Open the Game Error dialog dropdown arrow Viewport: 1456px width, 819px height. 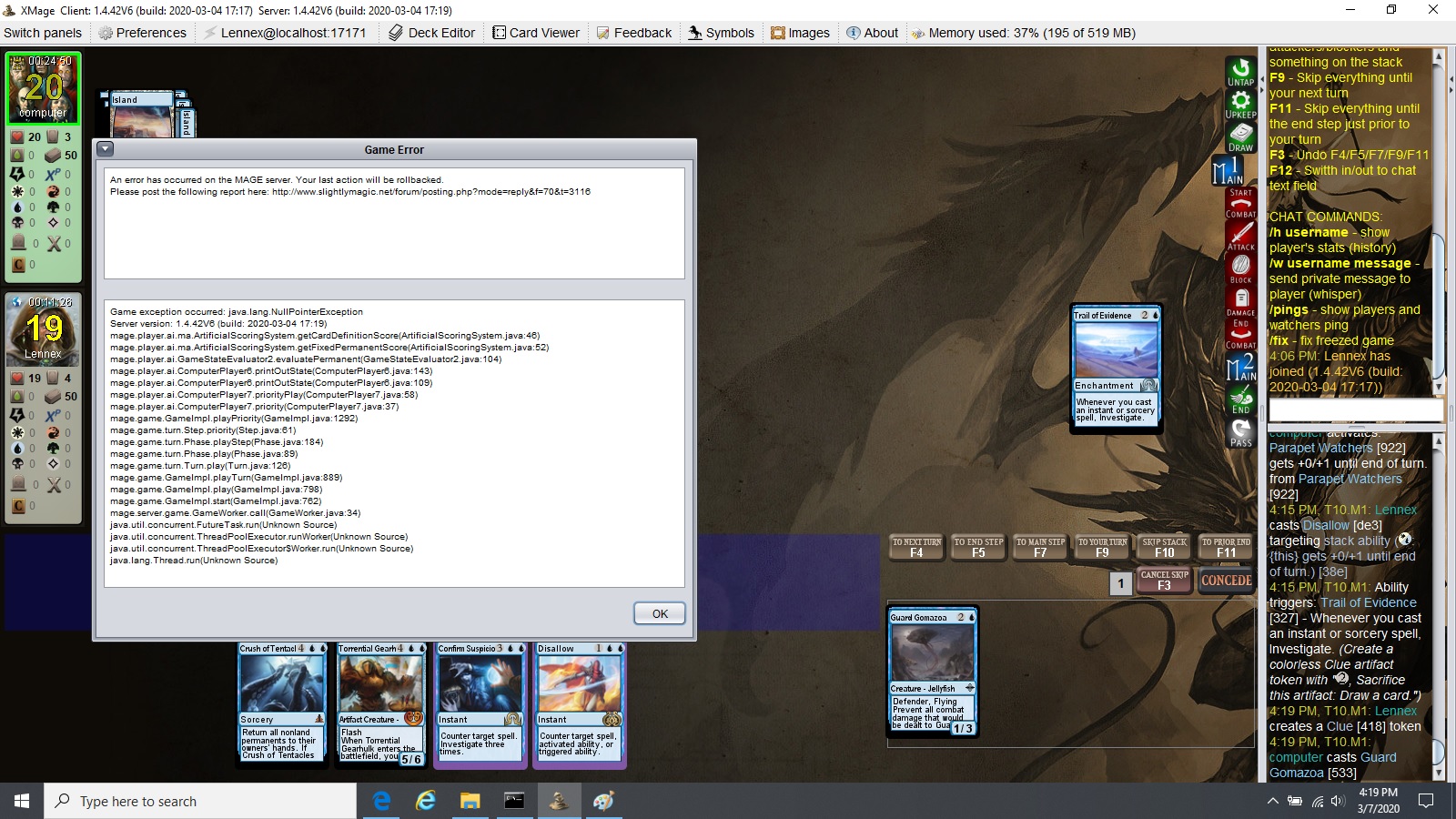coord(105,149)
